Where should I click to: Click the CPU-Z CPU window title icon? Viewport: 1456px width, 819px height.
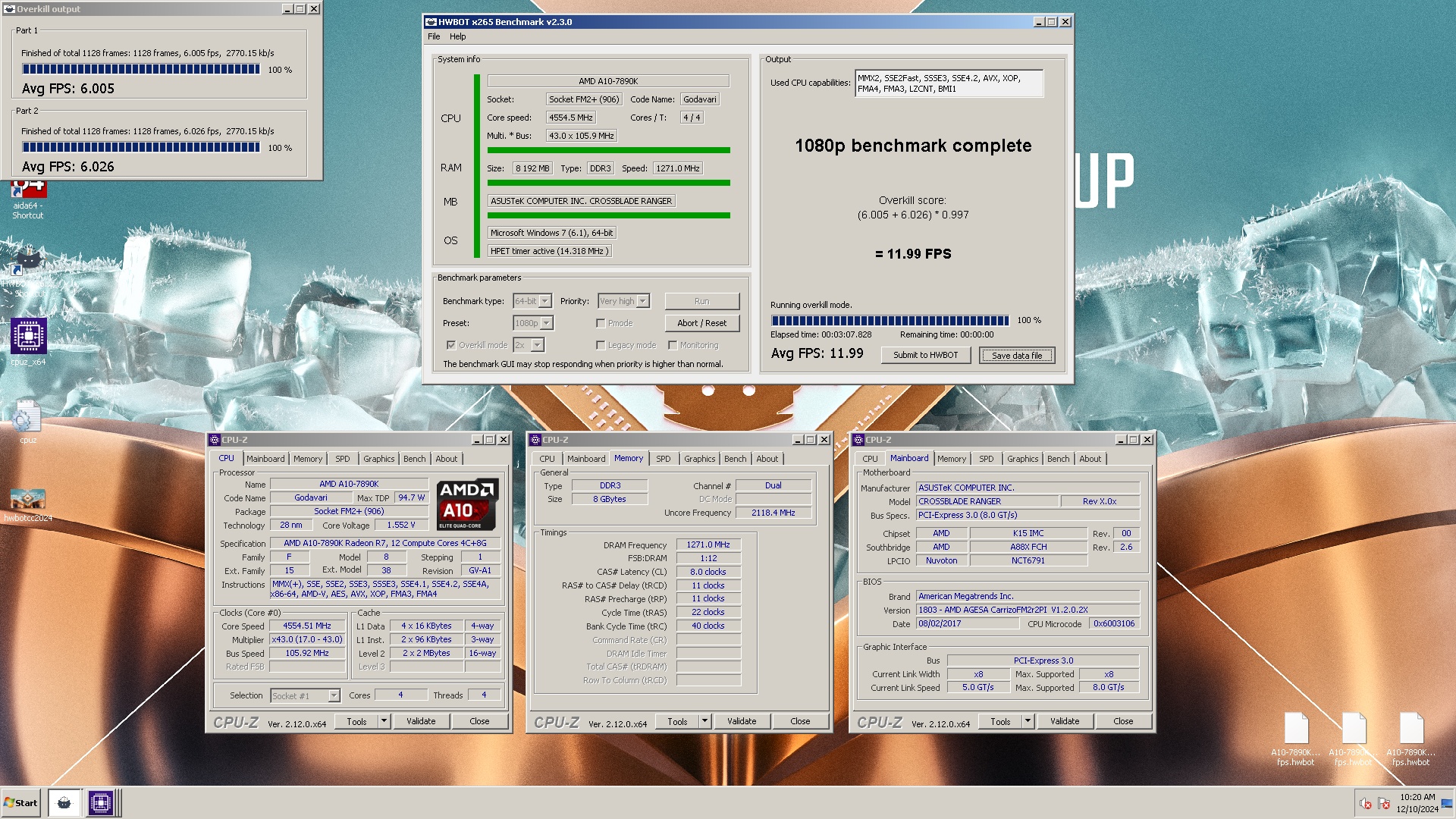(x=215, y=440)
